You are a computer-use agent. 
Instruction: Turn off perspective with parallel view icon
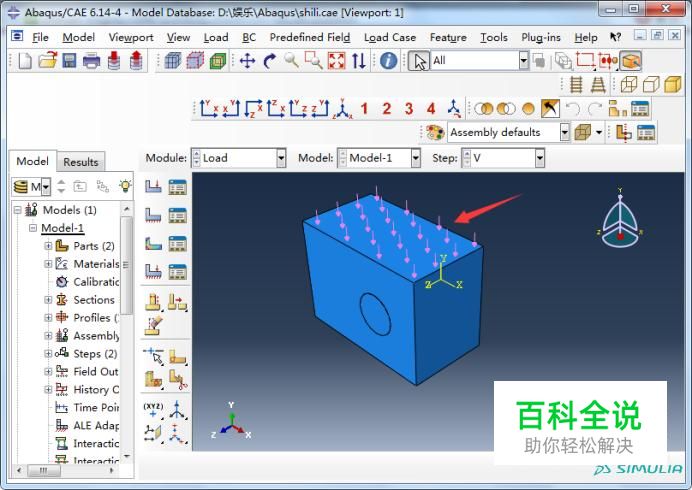tap(576, 84)
